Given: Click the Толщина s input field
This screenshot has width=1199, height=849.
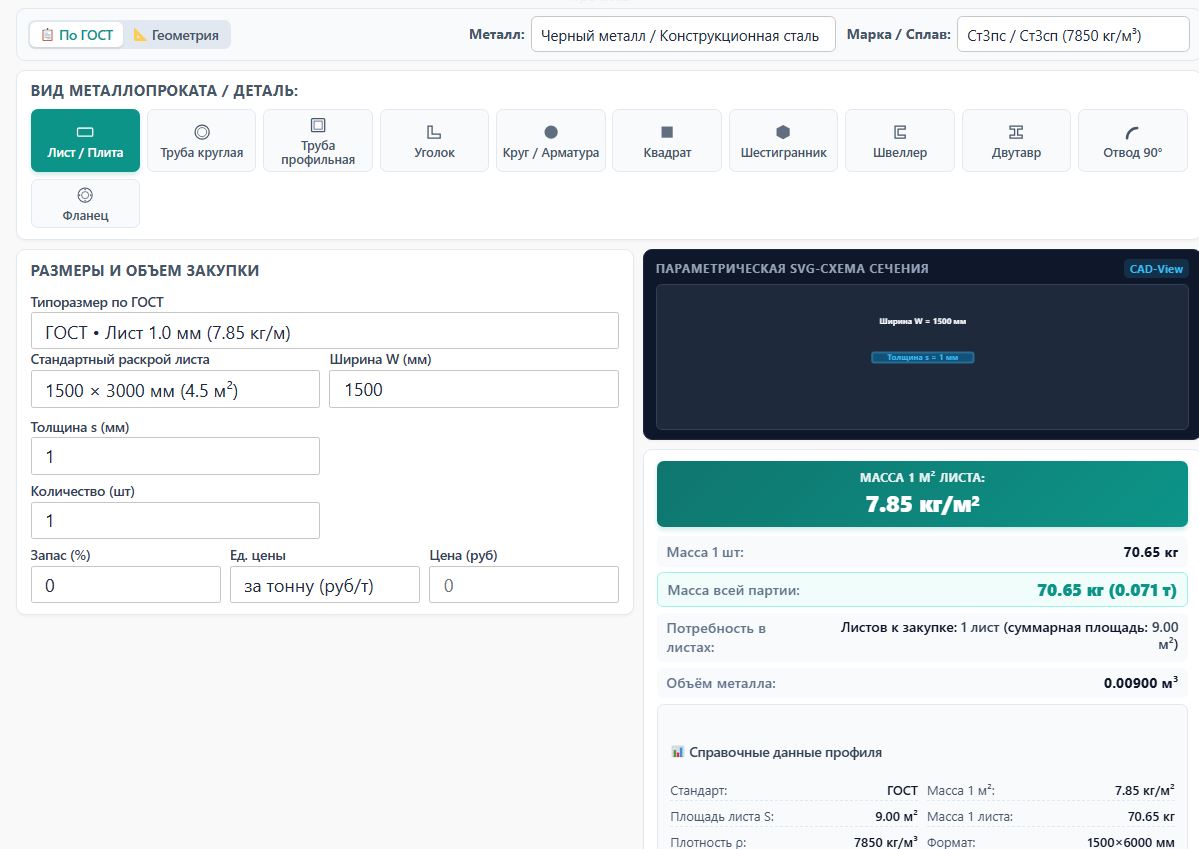Looking at the screenshot, I should click(175, 456).
